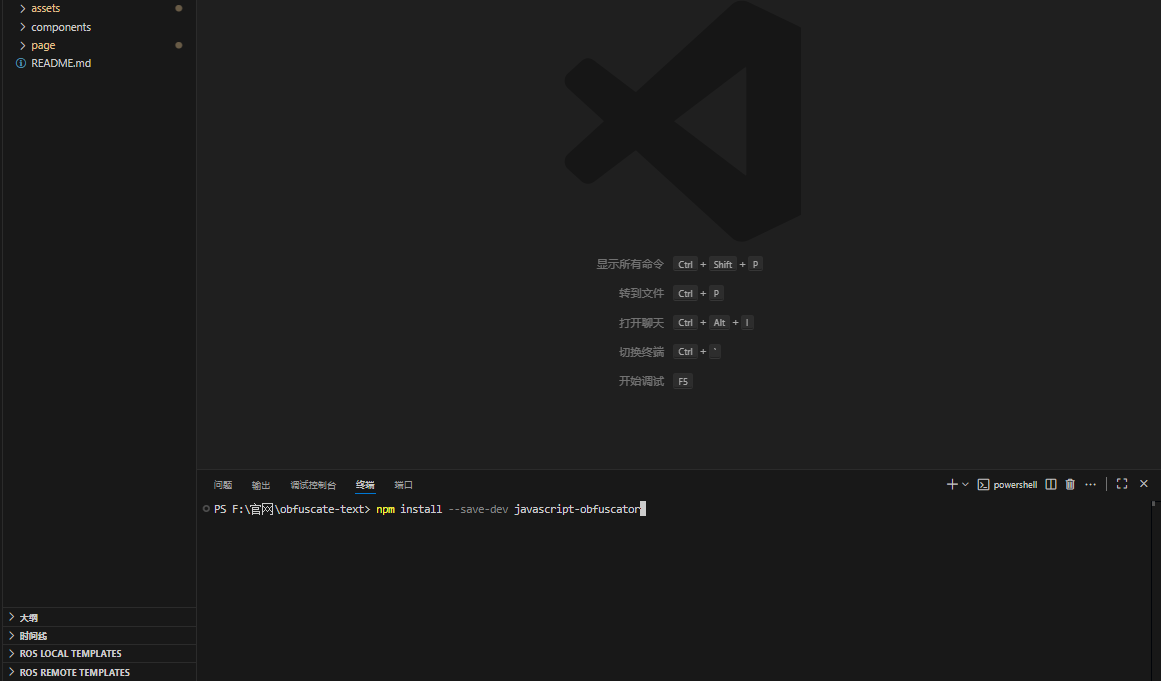The height and width of the screenshot is (681, 1161).
Task: Expand ROS REMOTE TEMPLATES section
Action: pos(99,672)
